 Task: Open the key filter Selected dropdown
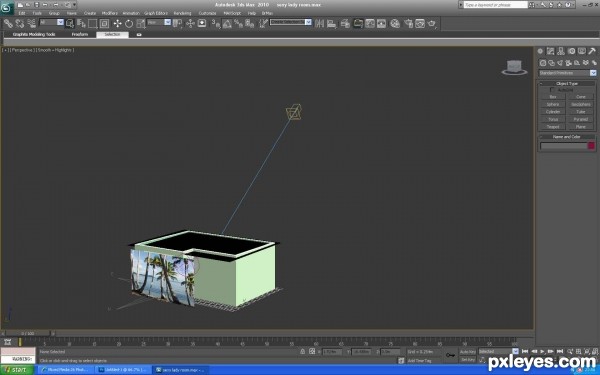coord(498,351)
